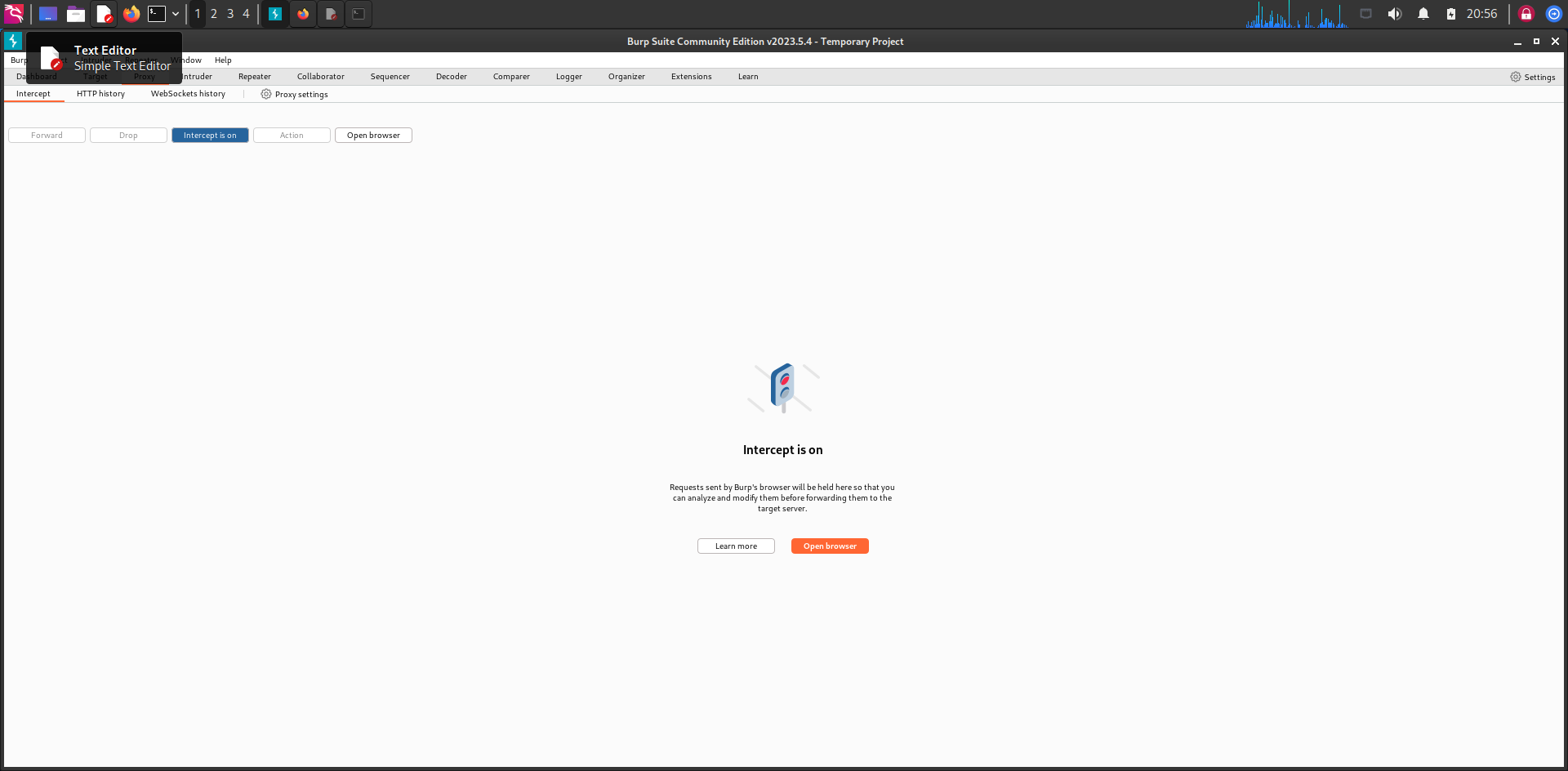1568x771 pixels.
Task: View the WebSockets history tab
Action: point(187,93)
